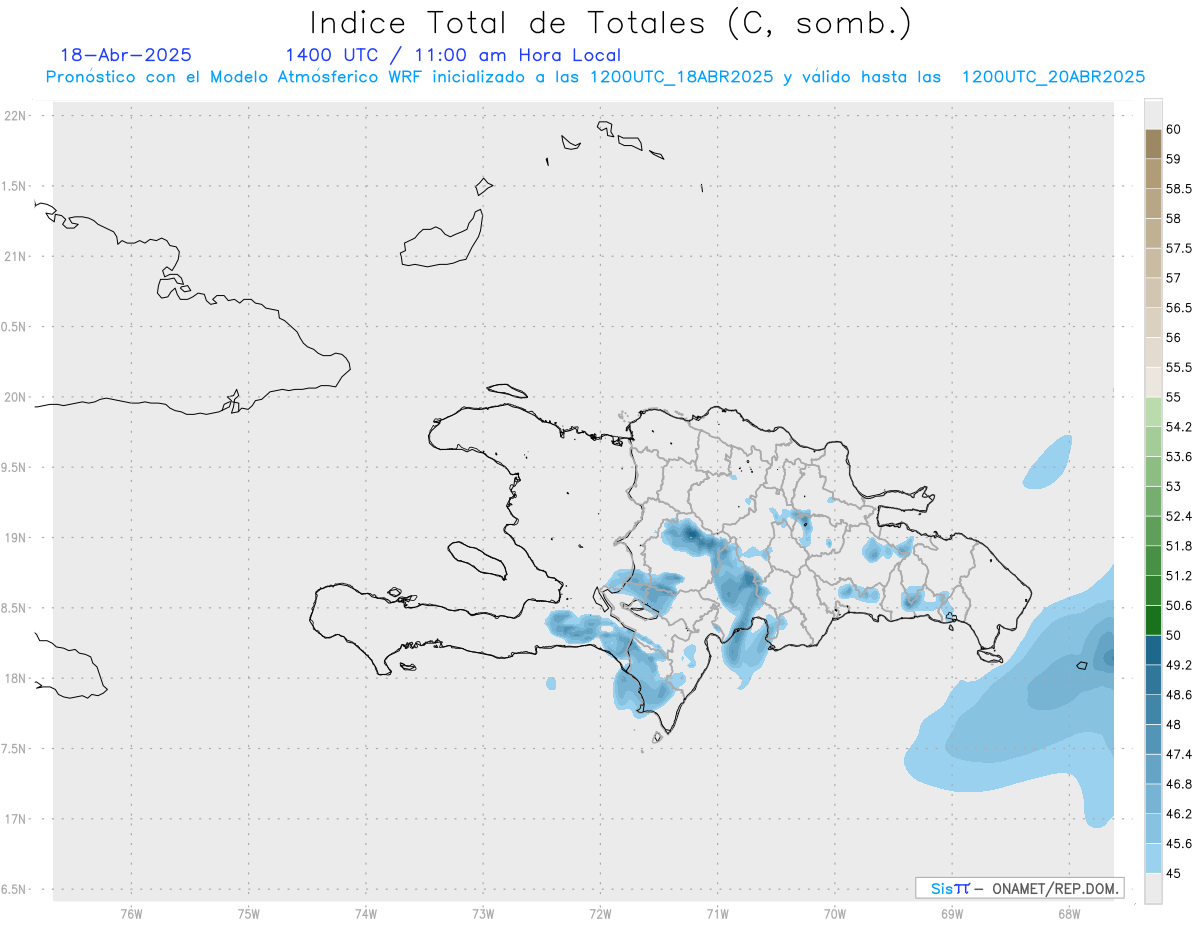
Task: Click the latitude label "6.5N"
Action: pyautogui.click(x=13, y=890)
